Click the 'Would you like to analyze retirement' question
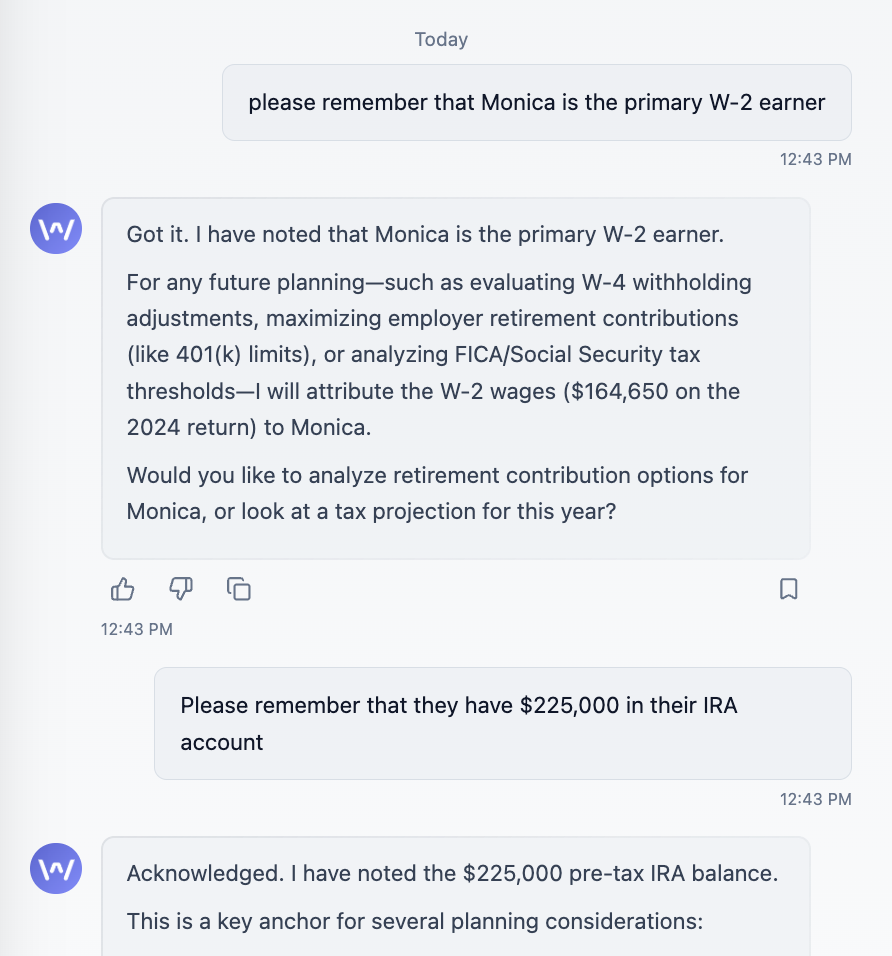The height and width of the screenshot is (956, 892). [x=437, y=493]
